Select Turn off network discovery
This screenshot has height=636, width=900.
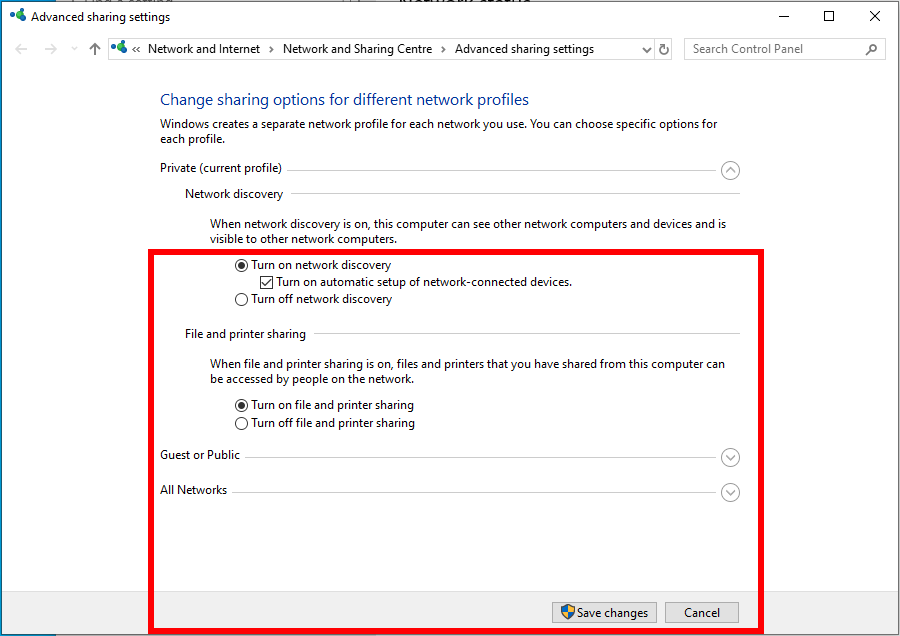coord(241,299)
